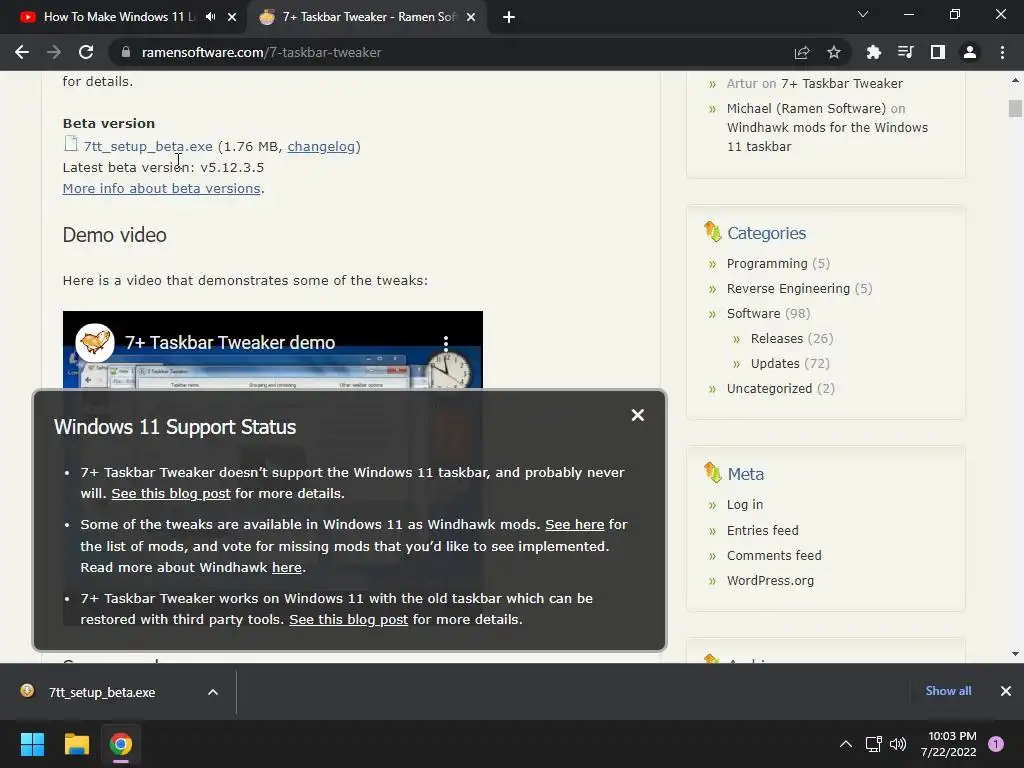Open Updates subcategory

tap(775, 363)
